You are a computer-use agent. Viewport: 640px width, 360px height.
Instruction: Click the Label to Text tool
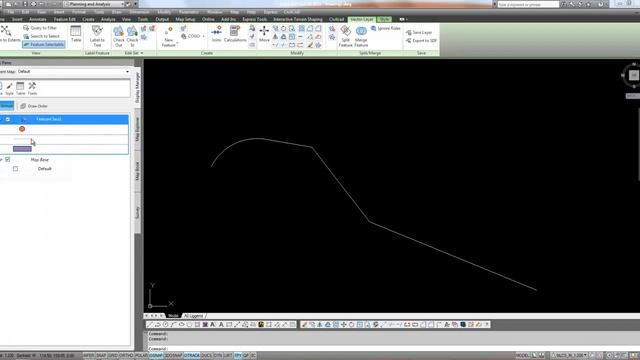tap(97, 36)
